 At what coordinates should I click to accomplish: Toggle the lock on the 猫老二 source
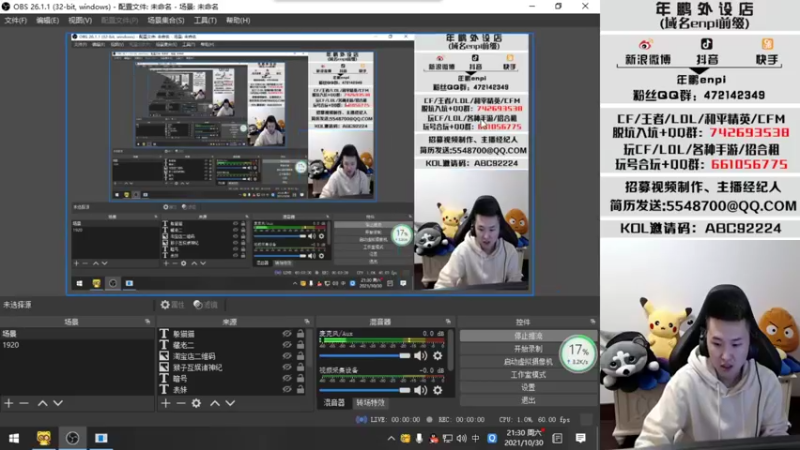click(x=301, y=345)
